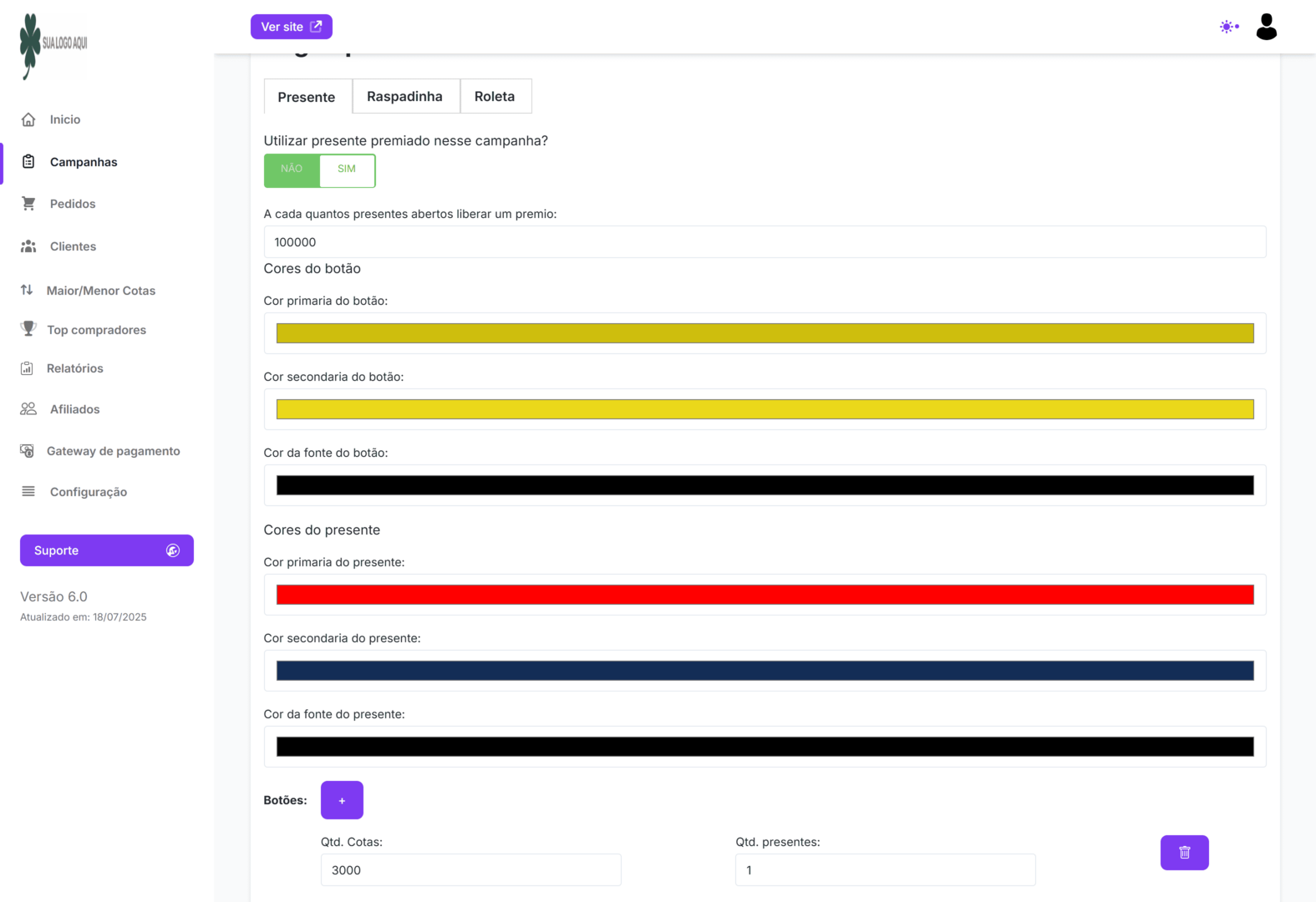
Task: Click the trash icon to delete button row
Action: (x=1184, y=853)
